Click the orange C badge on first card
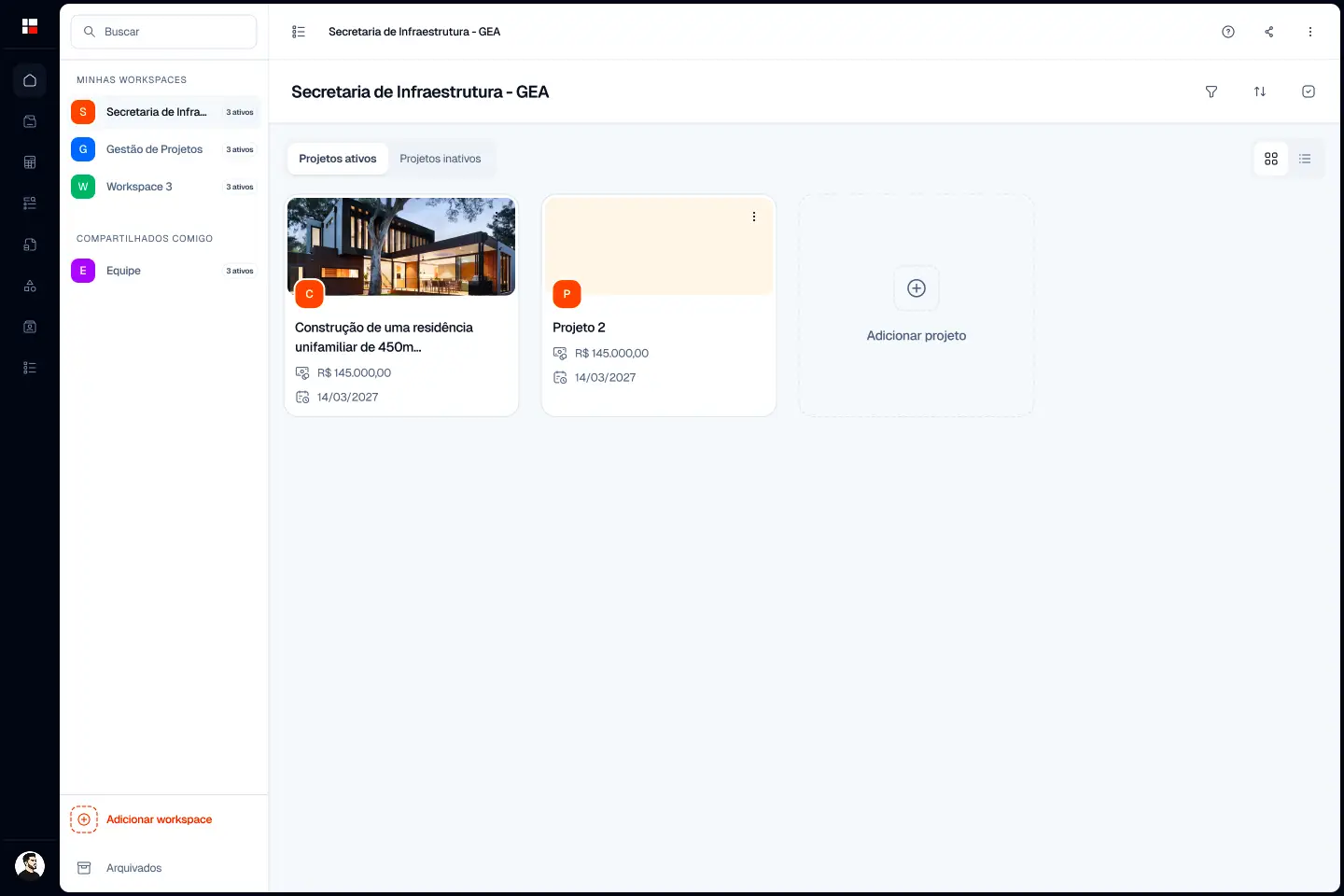The height and width of the screenshot is (896, 1344). 309,294
